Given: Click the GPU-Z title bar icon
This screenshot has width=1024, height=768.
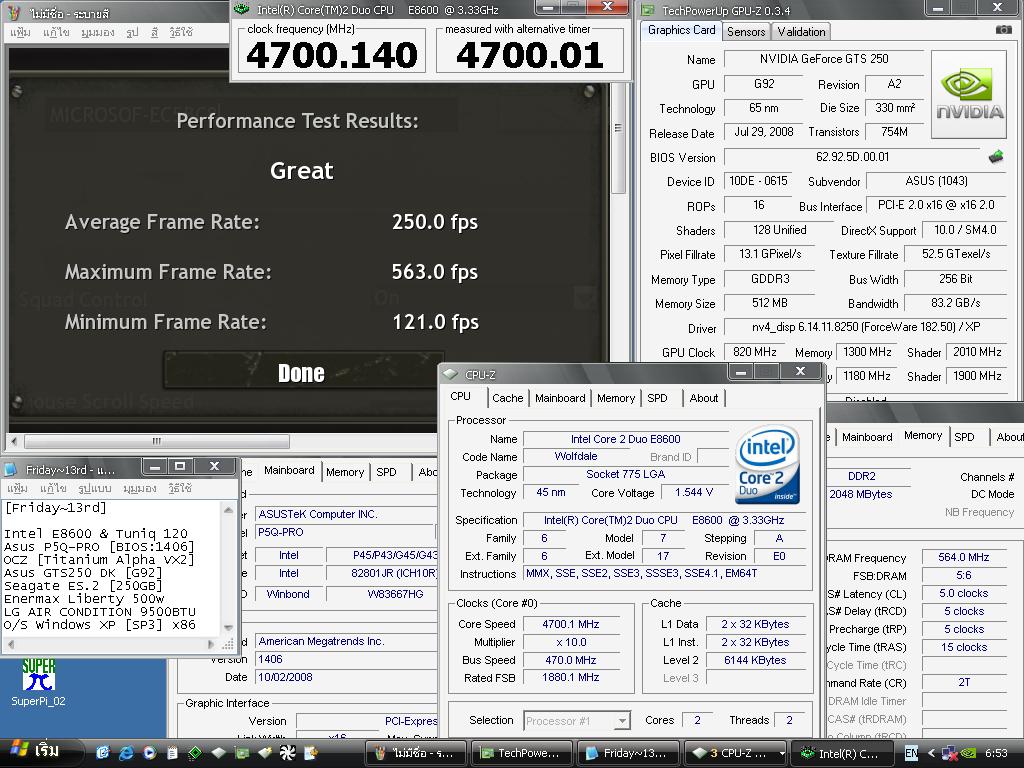Looking at the screenshot, I should [x=647, y=10].
